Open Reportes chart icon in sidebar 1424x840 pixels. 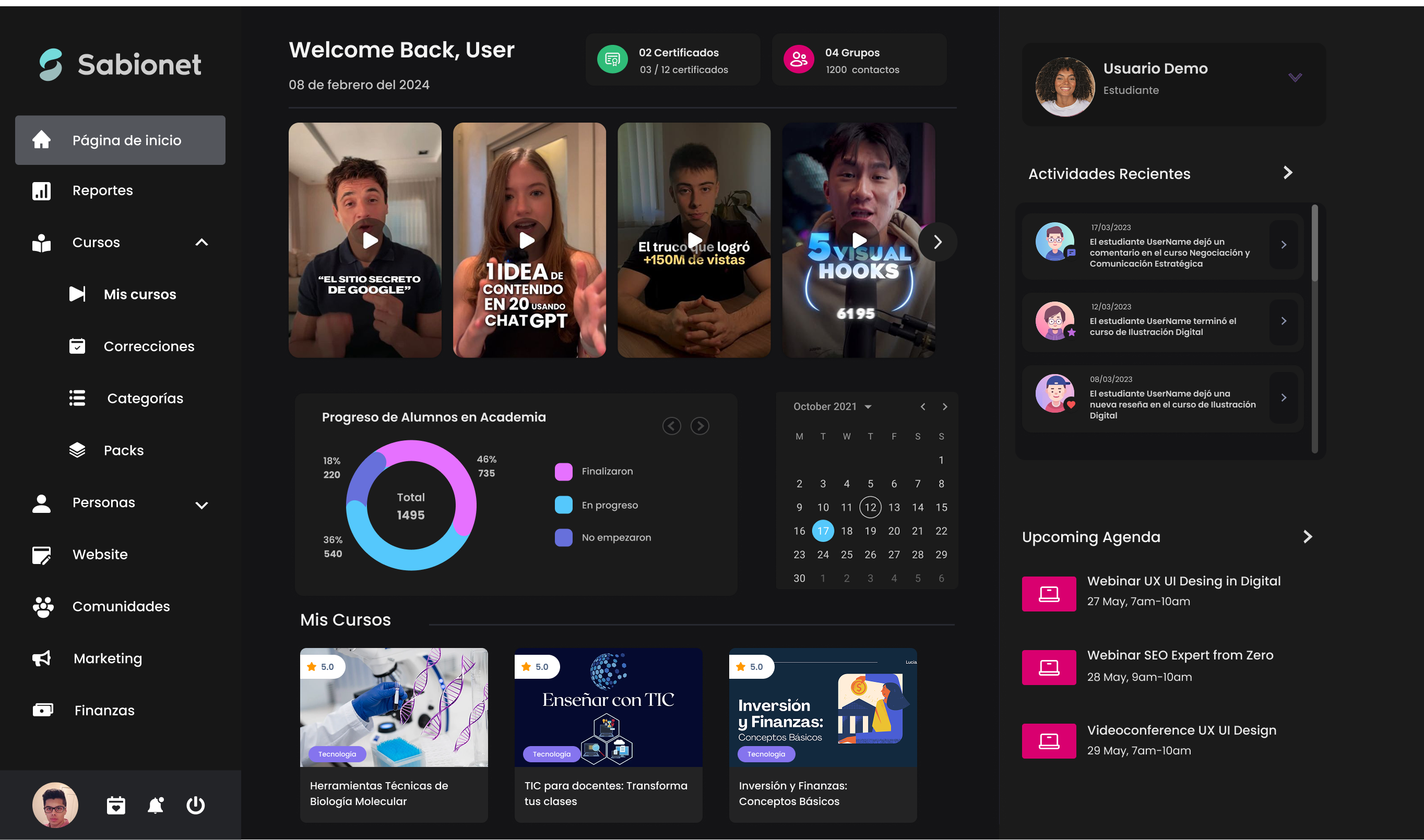(41, 191)
